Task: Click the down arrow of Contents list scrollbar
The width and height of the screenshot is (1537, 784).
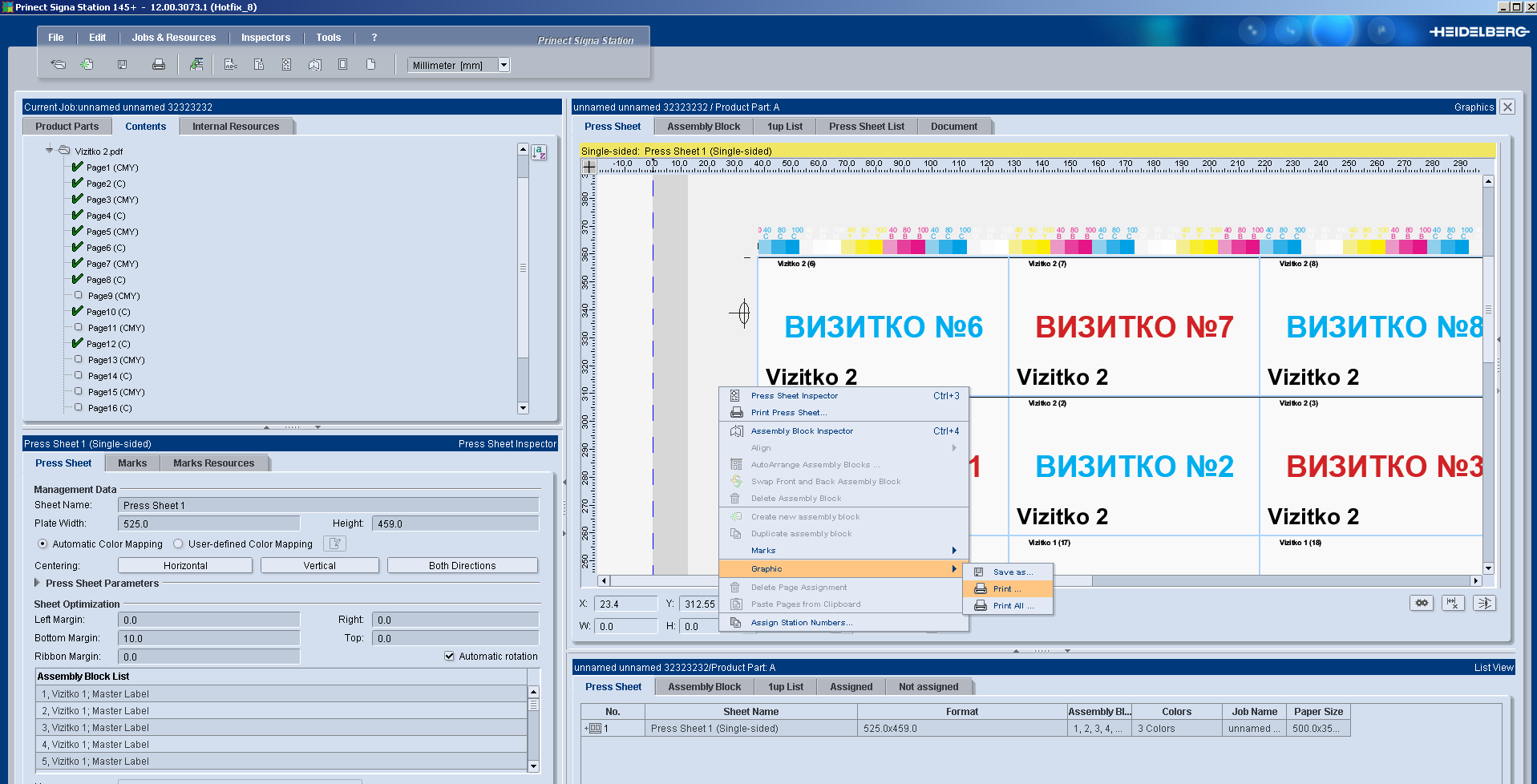Action: [x=523, y=408]
